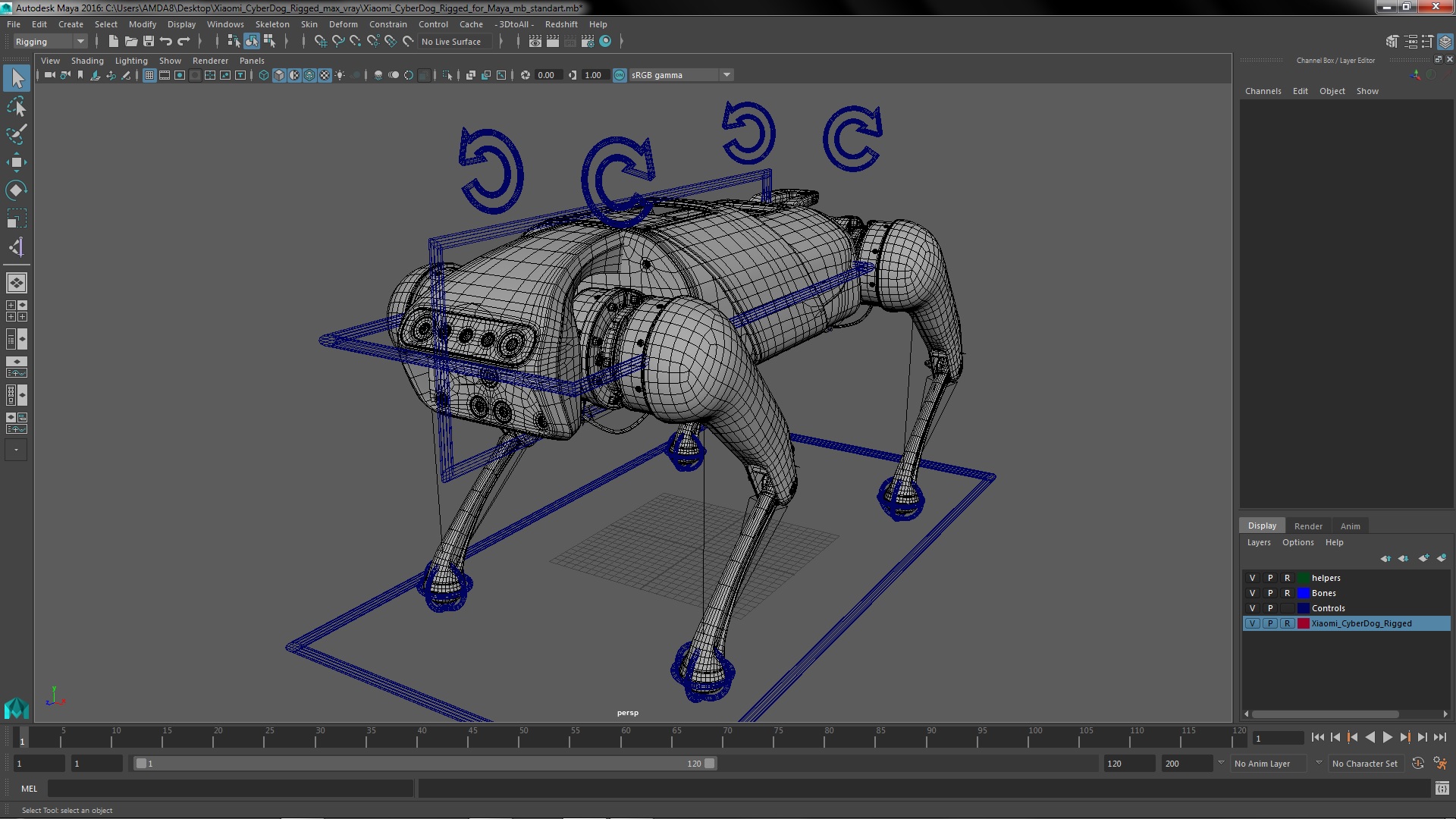1456x819 pixels.
Task: Click the current frame field beside timeline
Action: pyautogui.click(x=1277, y=739)
